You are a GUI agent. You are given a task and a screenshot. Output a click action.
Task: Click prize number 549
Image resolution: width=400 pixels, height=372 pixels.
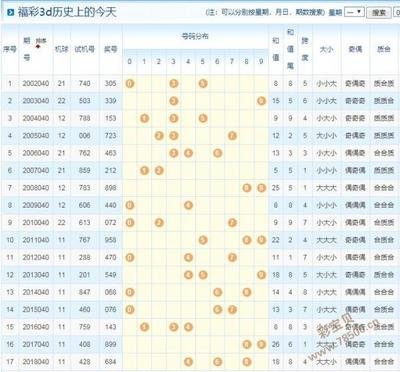click(110, 275)
